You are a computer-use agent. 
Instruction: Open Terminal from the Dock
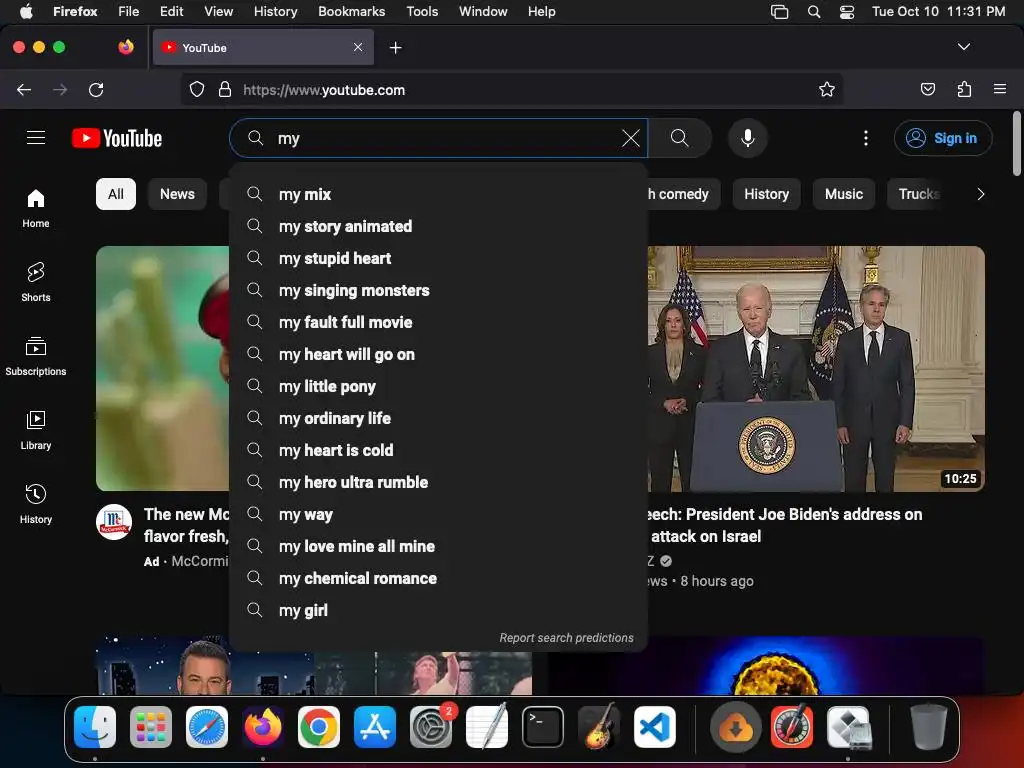click(x=543, y=727)
